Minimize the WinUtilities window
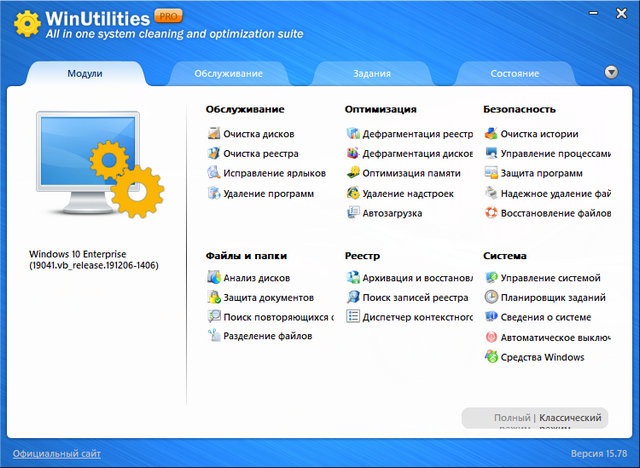 [593, 13]
